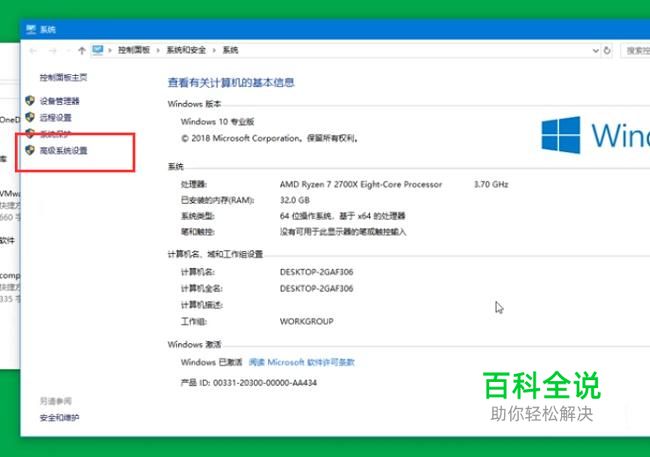The height and width of the screenshot is (457, 650).
Task: Go to 控制面板主页 control panel home
Action: point(63,77)
